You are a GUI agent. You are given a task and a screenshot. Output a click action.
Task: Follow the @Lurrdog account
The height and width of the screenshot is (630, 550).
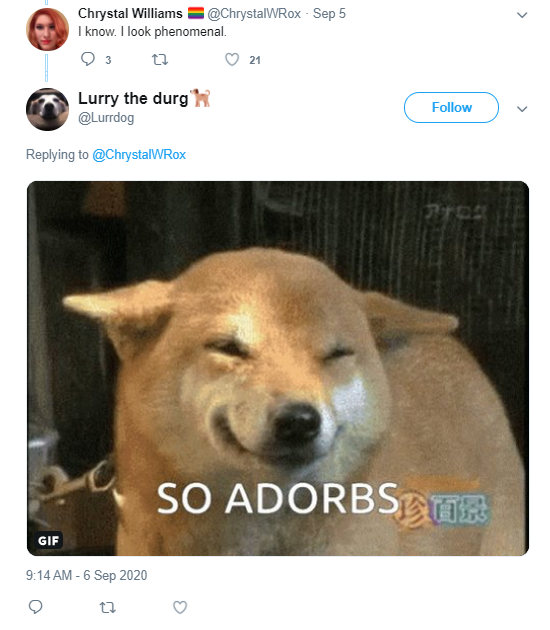click(x=451, y=107)
